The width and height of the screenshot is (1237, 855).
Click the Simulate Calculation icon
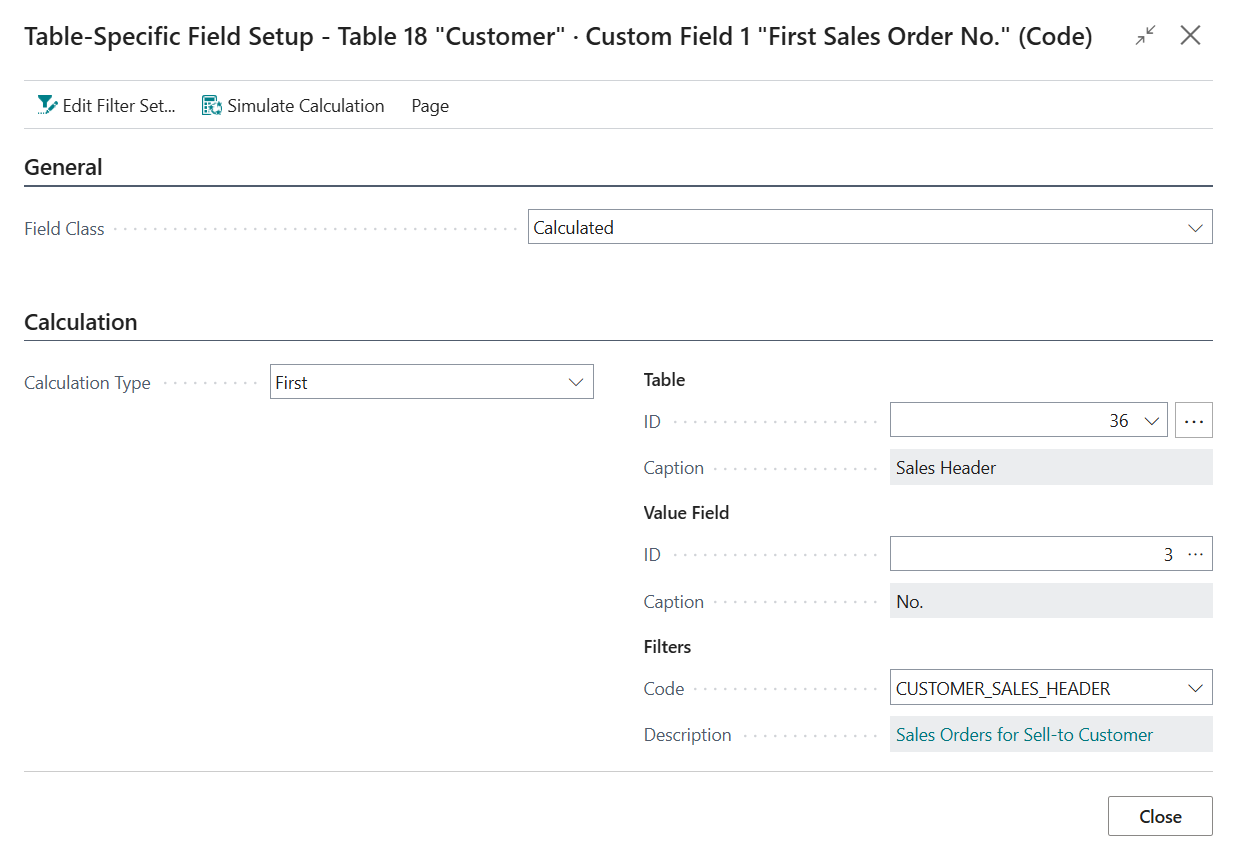211,105
